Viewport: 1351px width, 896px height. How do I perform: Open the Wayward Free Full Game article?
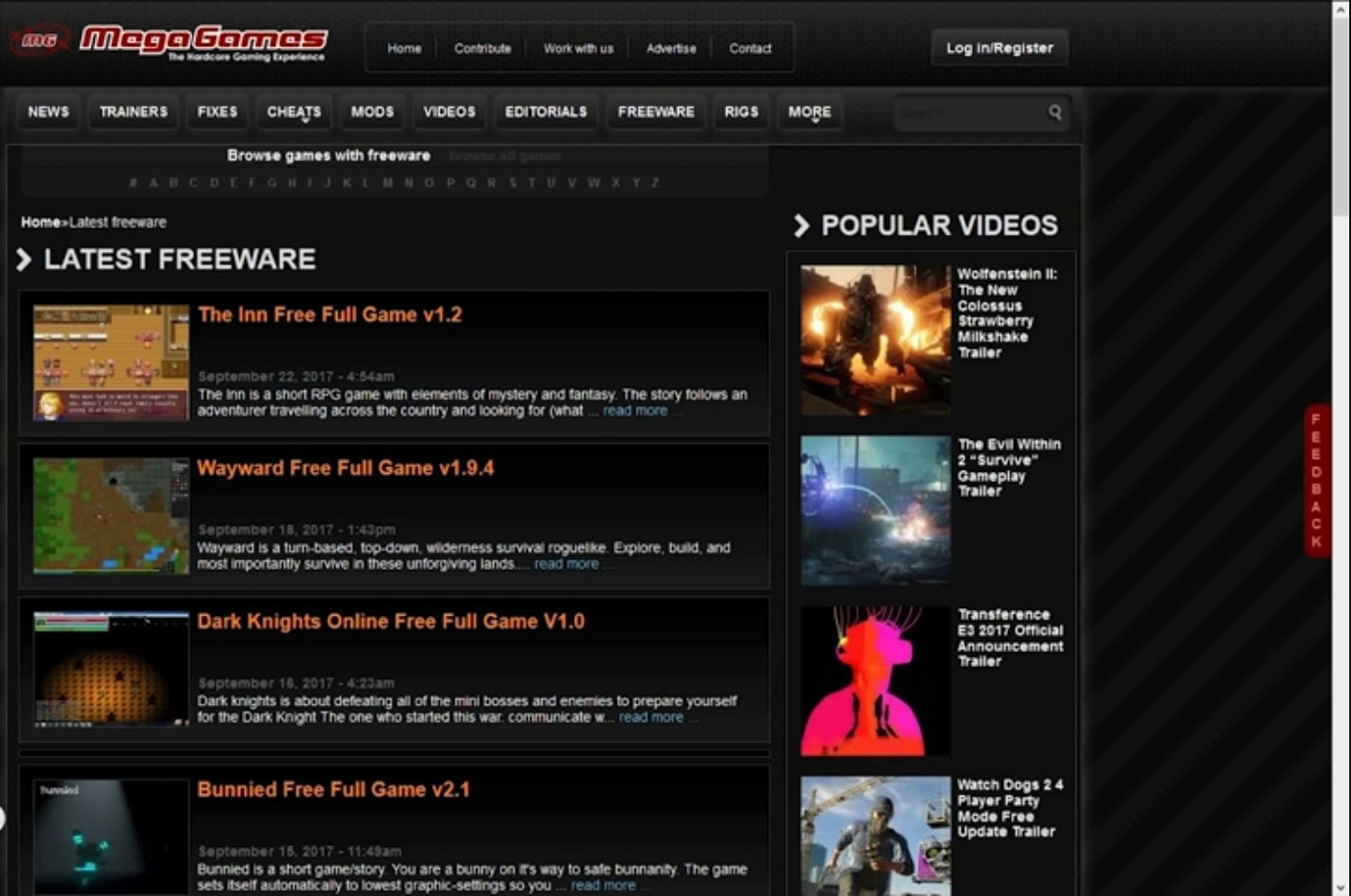pyautogui.click(x=346, y=468)
